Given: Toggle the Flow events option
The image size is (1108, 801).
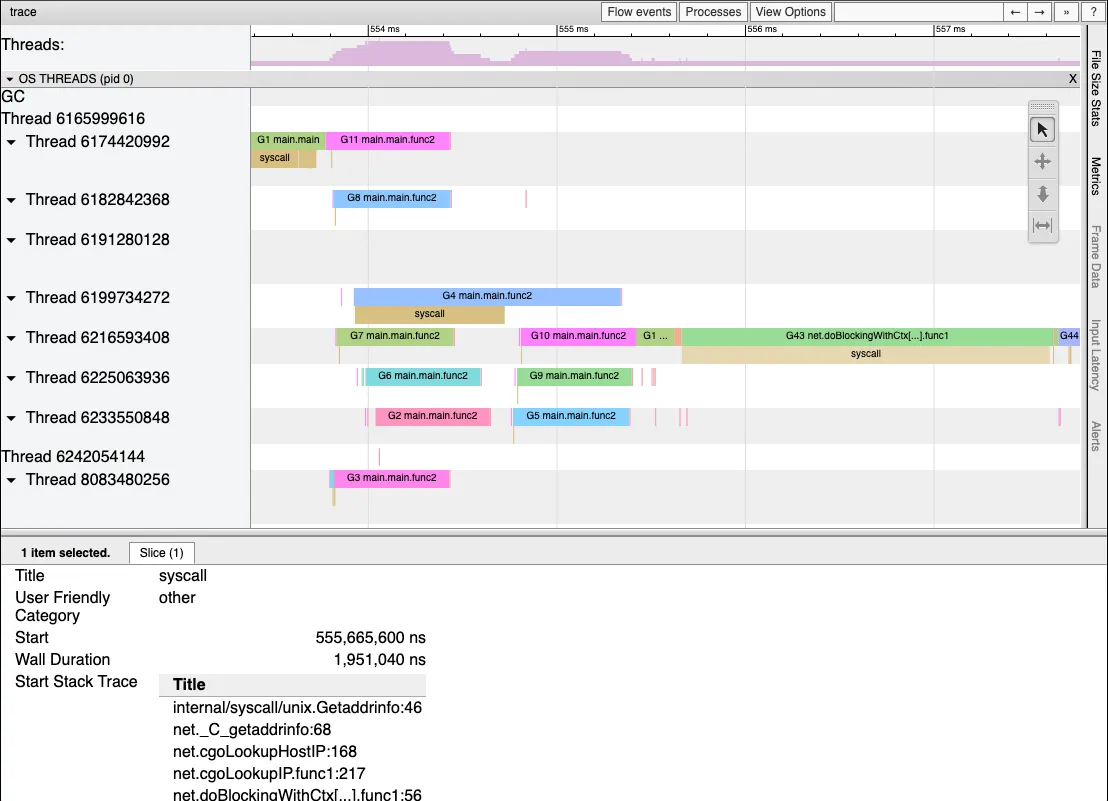Looking at the screenshot, I should pos(639,12).
